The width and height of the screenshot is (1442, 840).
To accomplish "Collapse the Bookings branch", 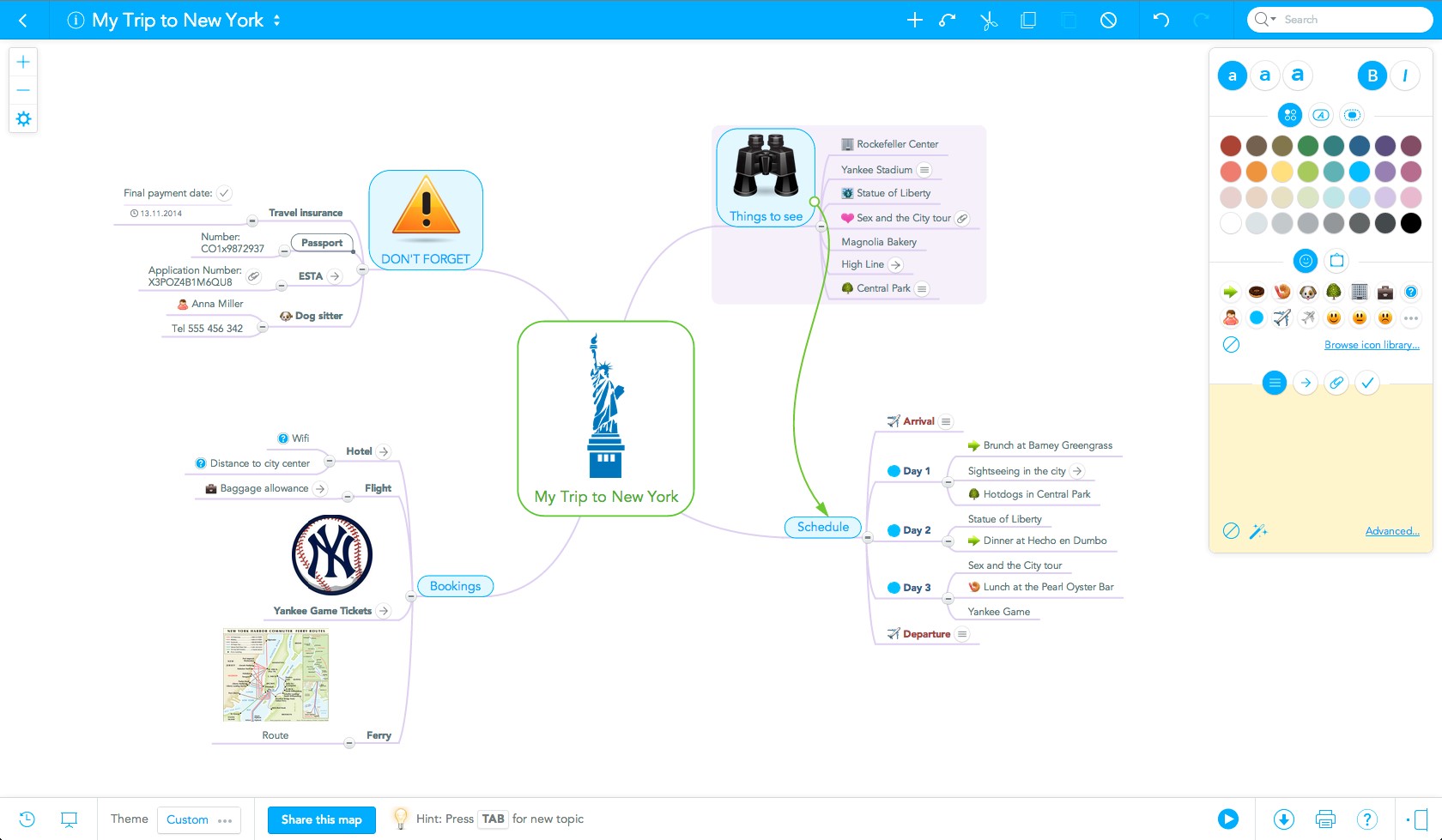I will click(x=411, y=596).
